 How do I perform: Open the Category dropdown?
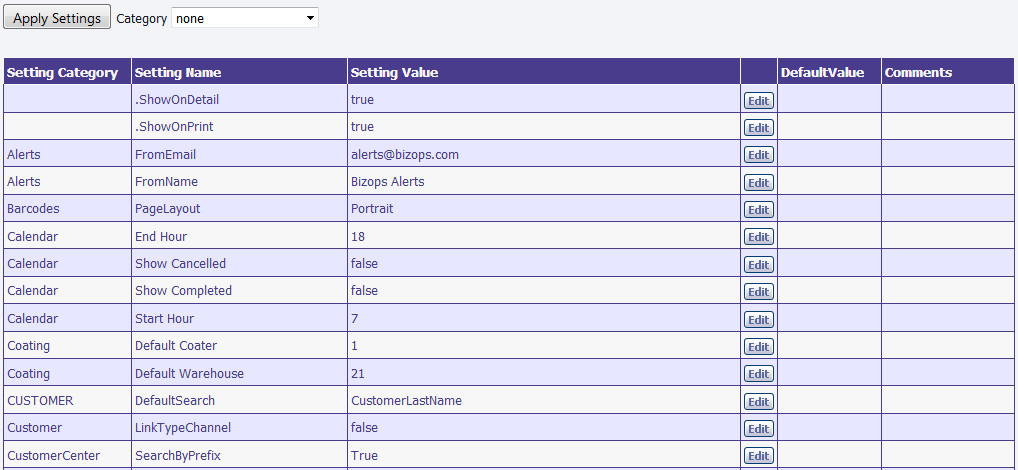click(245, 18)
